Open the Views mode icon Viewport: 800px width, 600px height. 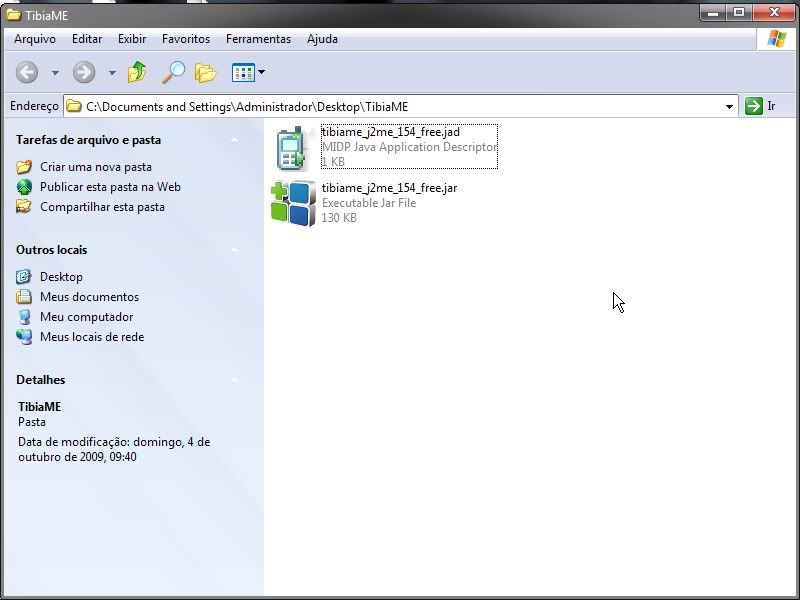pos(242,72)
